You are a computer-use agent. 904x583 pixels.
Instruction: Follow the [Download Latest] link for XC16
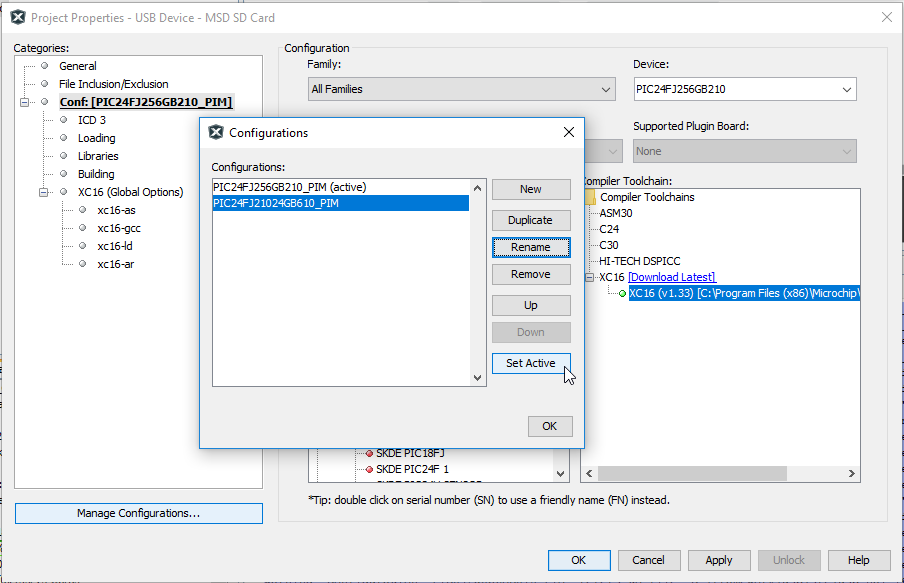(672, 277)
